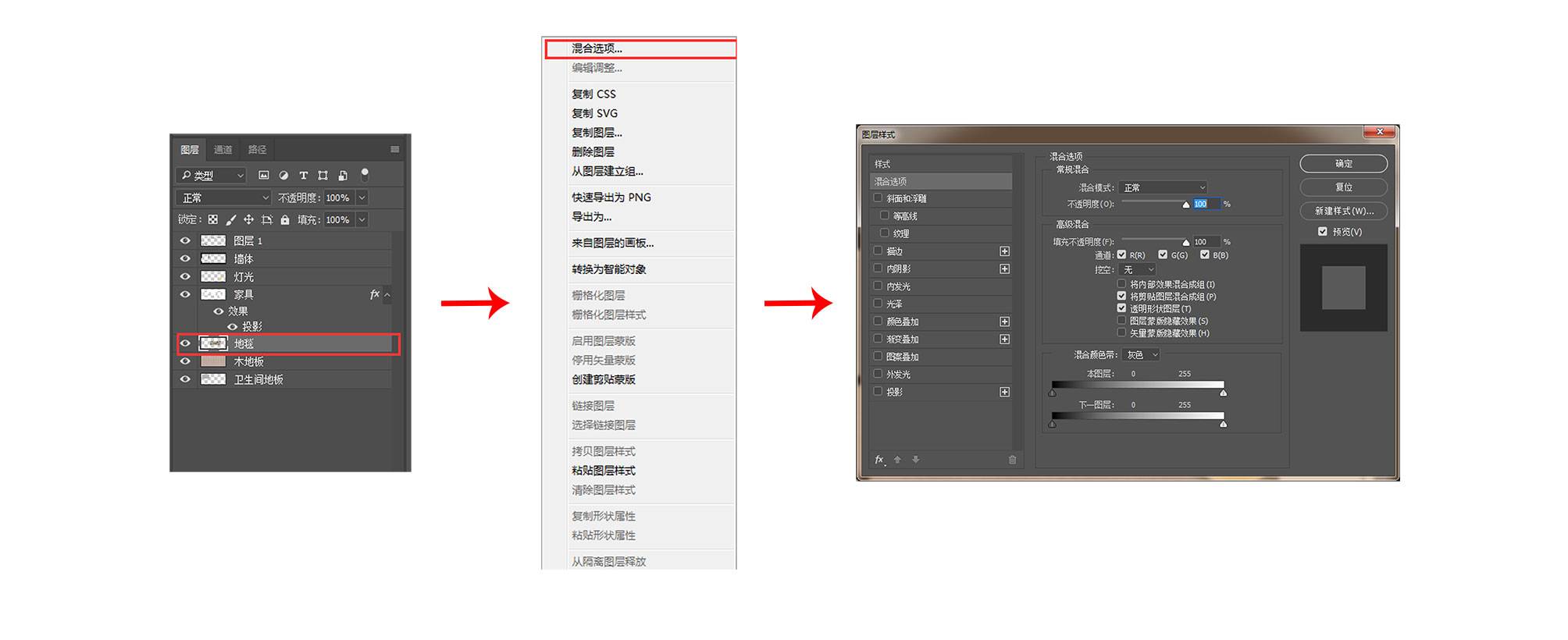The height and width of the screenshot is (640, 1568).
Task: Add another 渐变叠加 effect with plus icon
Action: 1004,339
